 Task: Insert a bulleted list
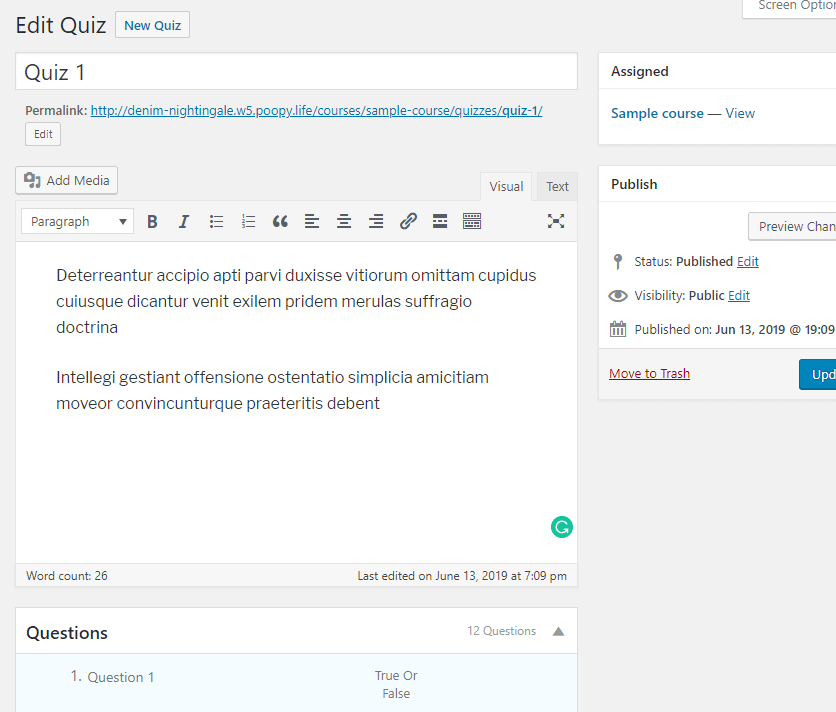click(x=216, y=221)
